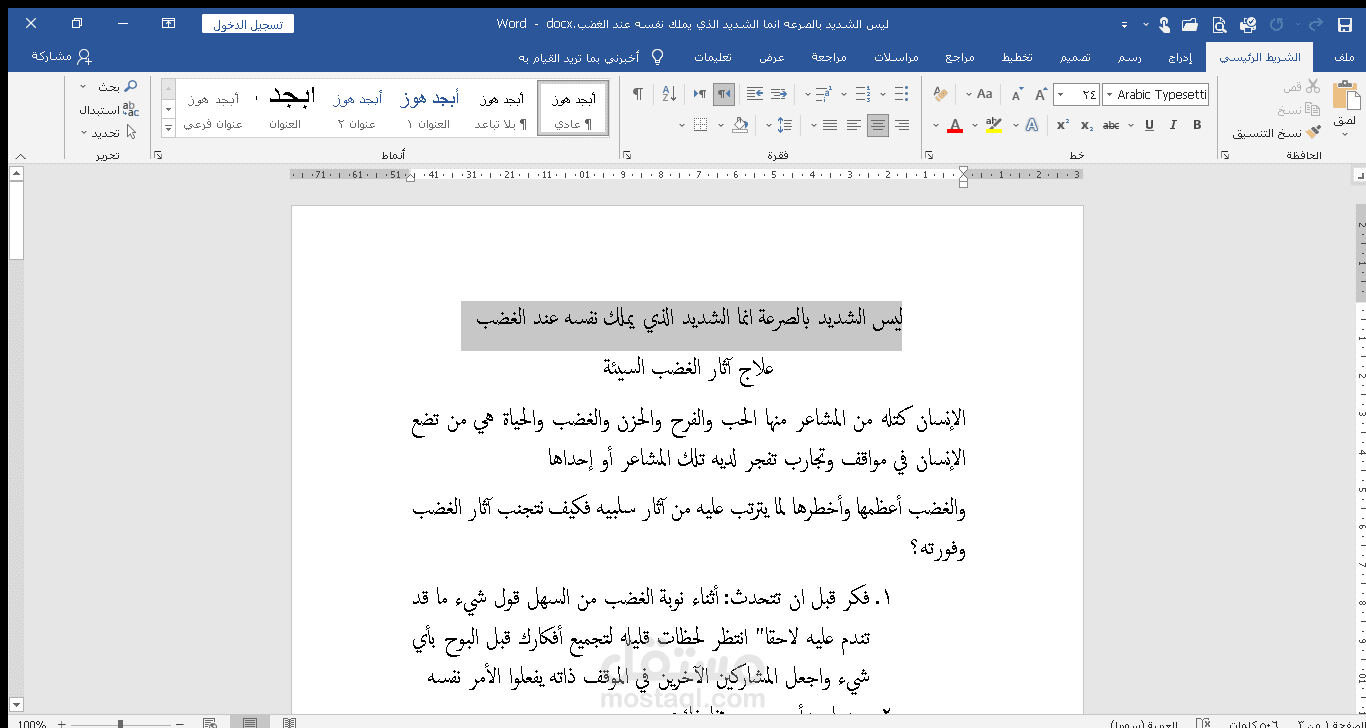Open the font size dropdown showing ٢٤
This screenshot has width=1366, height=728.
point(1061,94)
